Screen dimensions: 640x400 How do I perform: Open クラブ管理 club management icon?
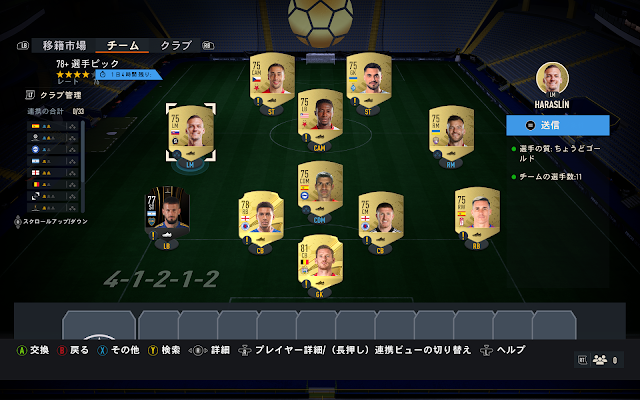(30, 95)
